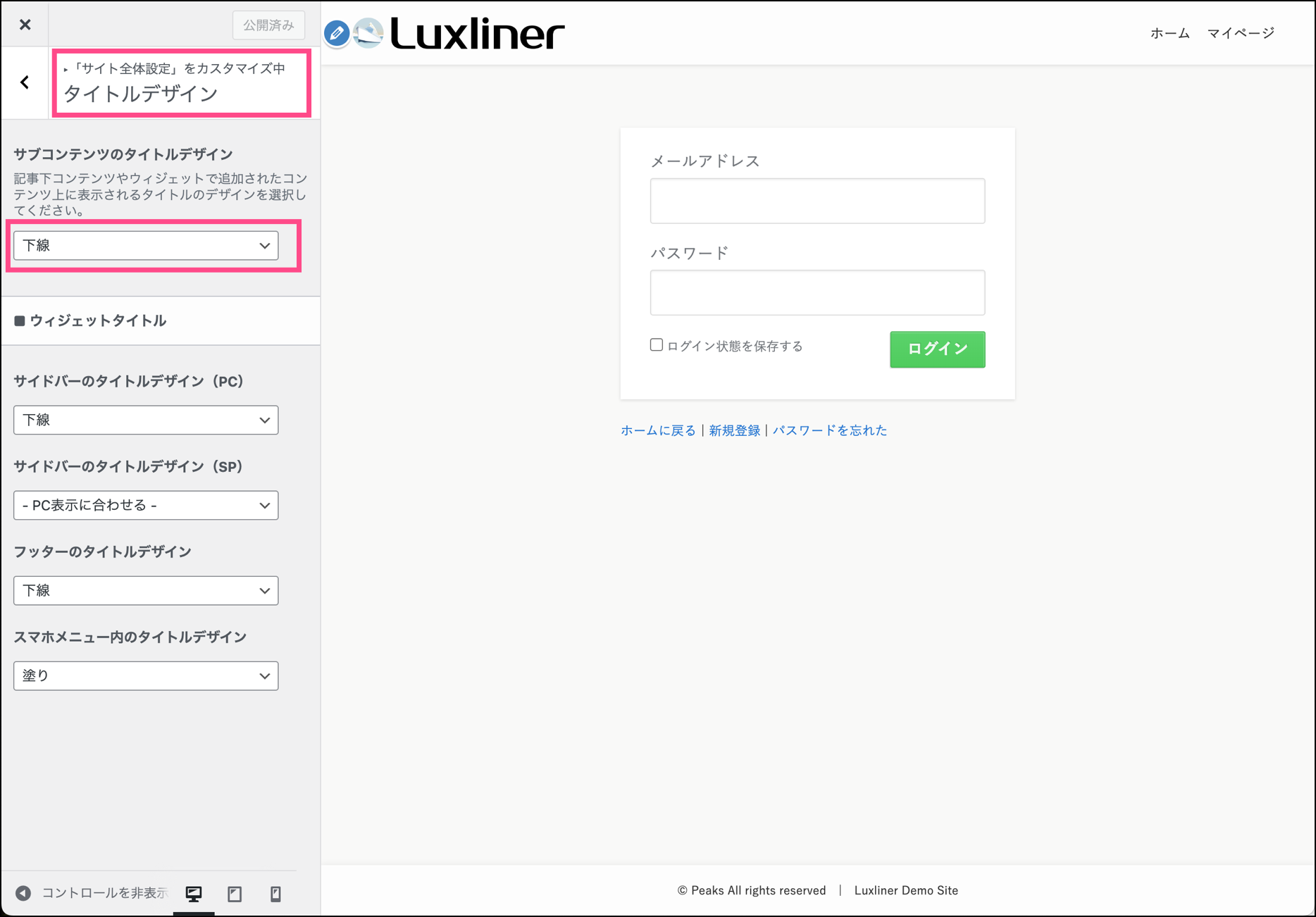Viewport: 1316px width, 917px height.
Task: Open サイドバーのタイトルデザイン（SP） dropdown
Action: [146, 506]
